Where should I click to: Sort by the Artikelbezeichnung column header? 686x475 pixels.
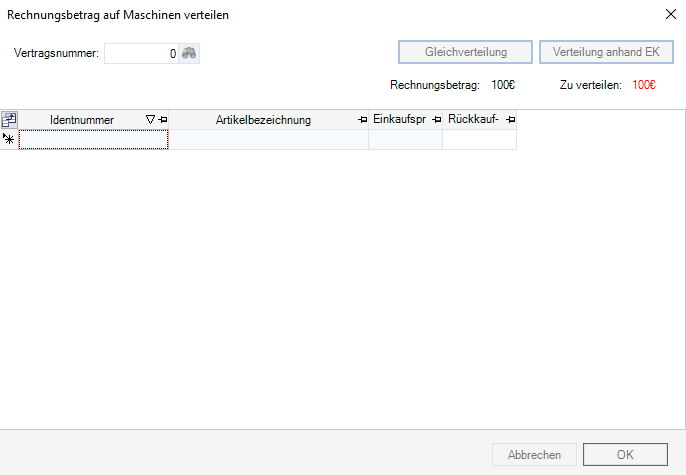(x=263, y=120)
